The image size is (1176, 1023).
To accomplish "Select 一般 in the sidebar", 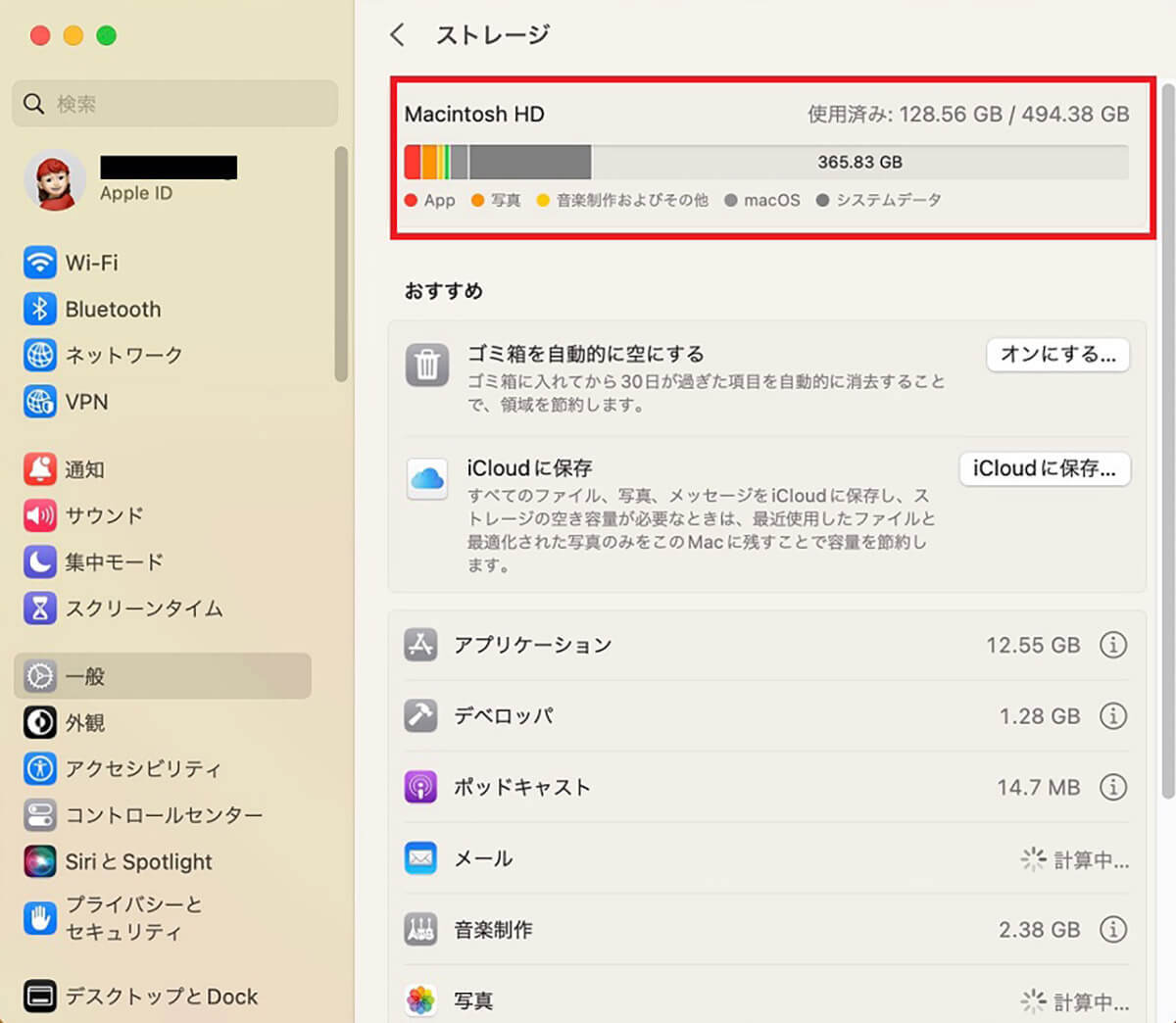I will [163, 676].
